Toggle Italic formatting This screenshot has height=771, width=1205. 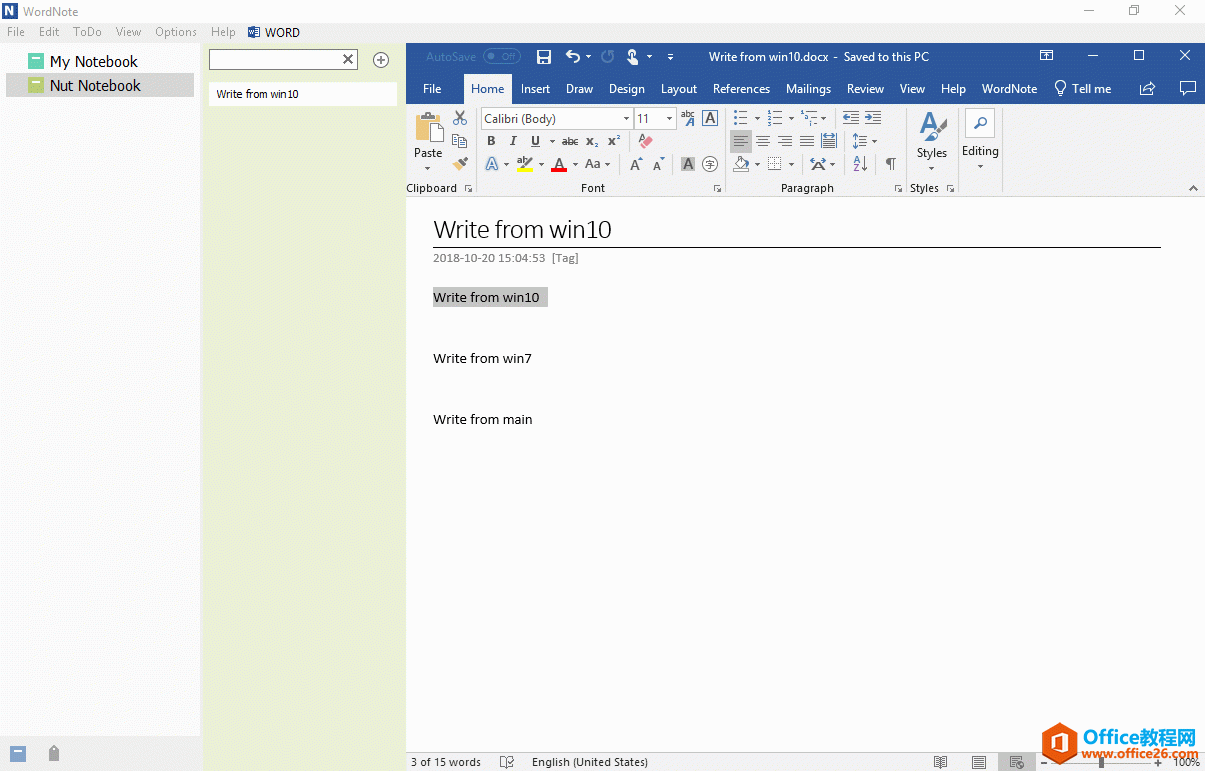(513, 141)
